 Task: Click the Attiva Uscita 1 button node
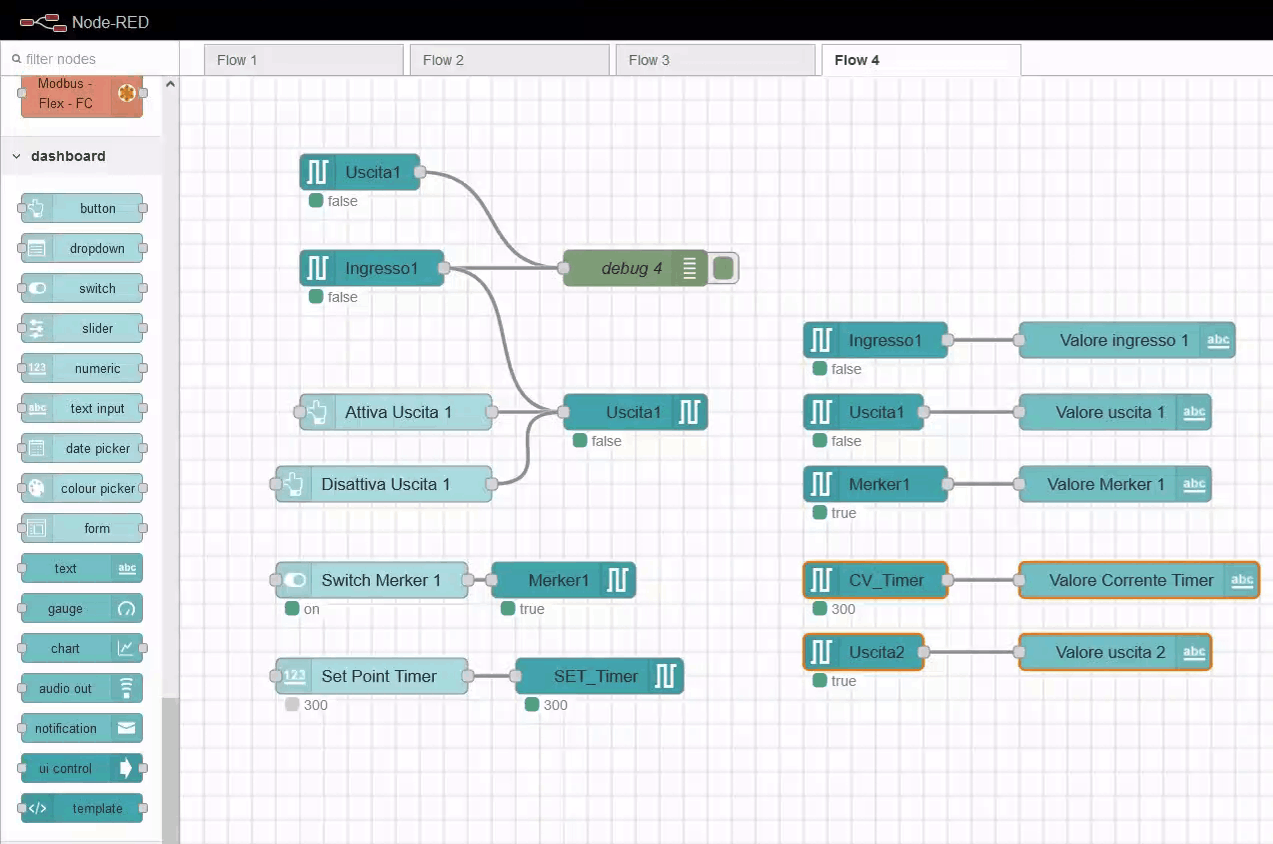click(x=397, y=412)
